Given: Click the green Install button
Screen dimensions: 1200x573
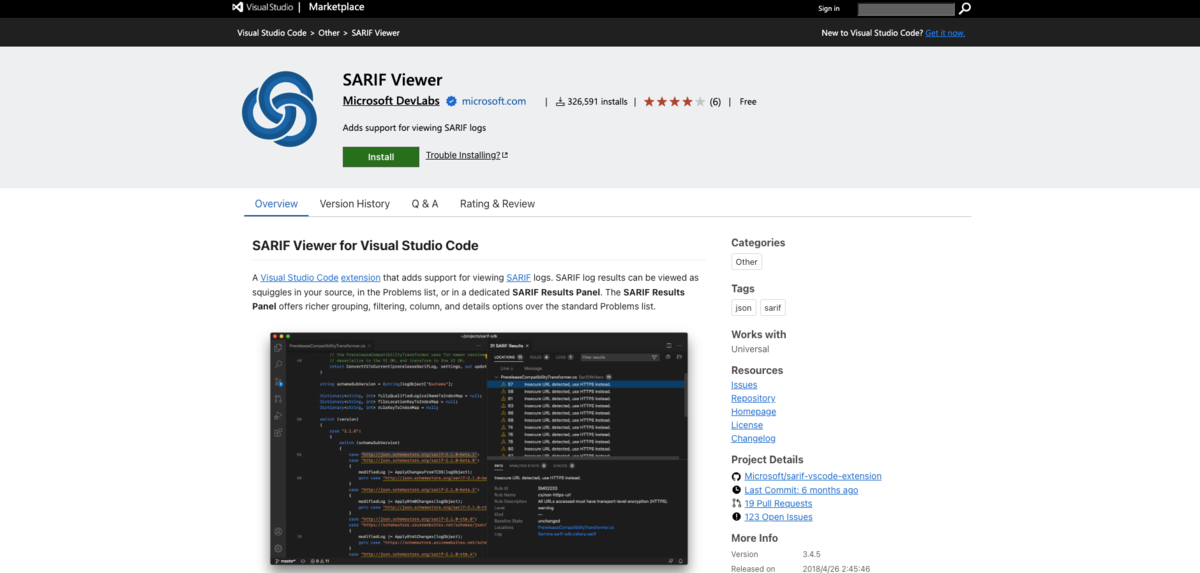Looking at the screenshot, I should pyautogui.click(x=381, y=157).
